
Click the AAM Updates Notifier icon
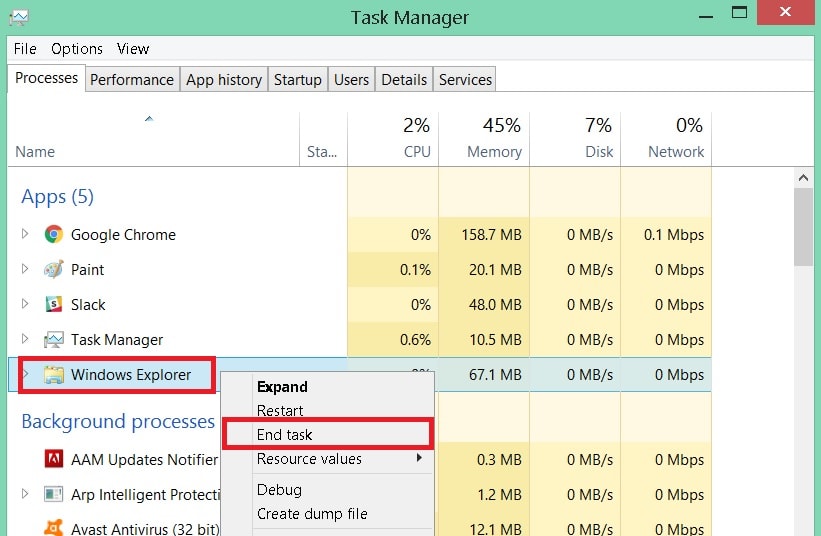pyautogui.click(x=54, y=460)
